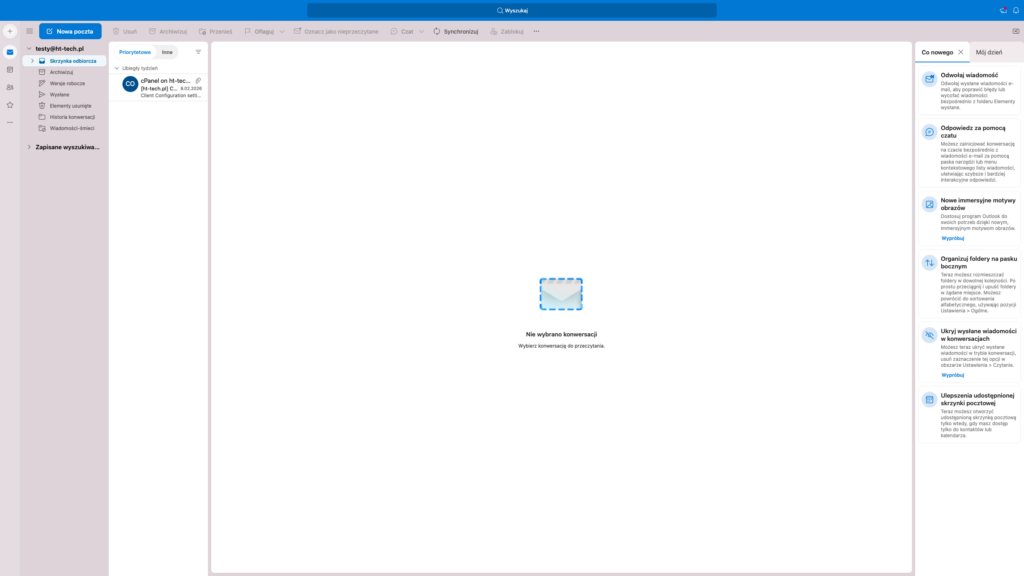Open the toolbar more options ellipsis
This screenshot has width=1024, height=576.
536,31
